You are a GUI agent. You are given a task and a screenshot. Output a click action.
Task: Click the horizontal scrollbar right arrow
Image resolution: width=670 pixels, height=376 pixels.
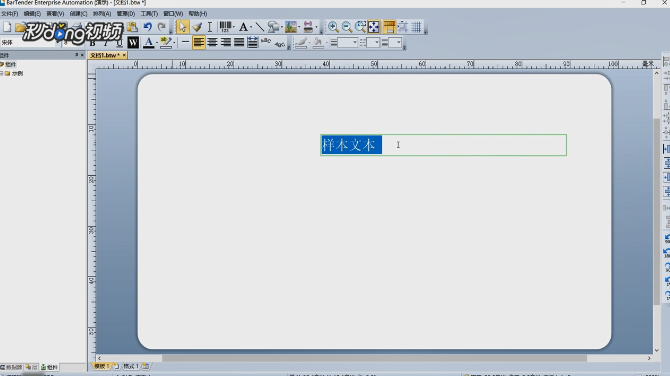pyautogui.click(x=649, y=358)
